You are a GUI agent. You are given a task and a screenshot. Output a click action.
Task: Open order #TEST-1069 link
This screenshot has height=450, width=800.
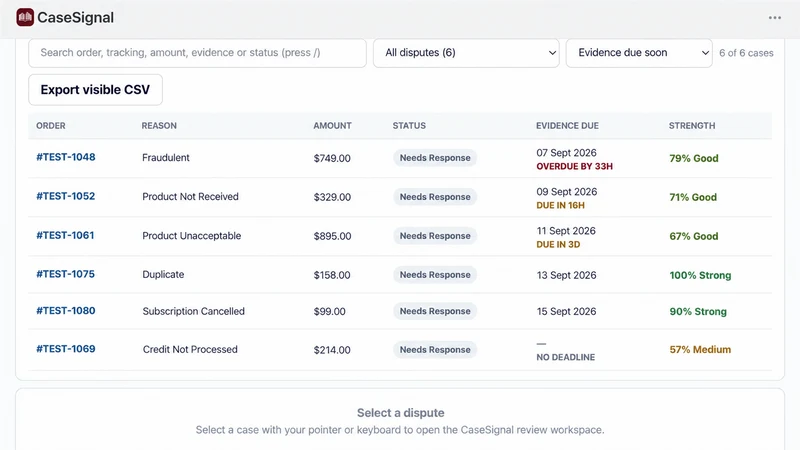66,349
